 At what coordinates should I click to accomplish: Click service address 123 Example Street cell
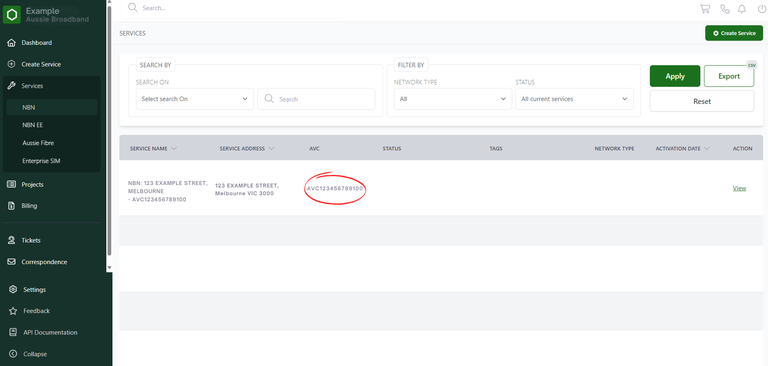[247, 190]
